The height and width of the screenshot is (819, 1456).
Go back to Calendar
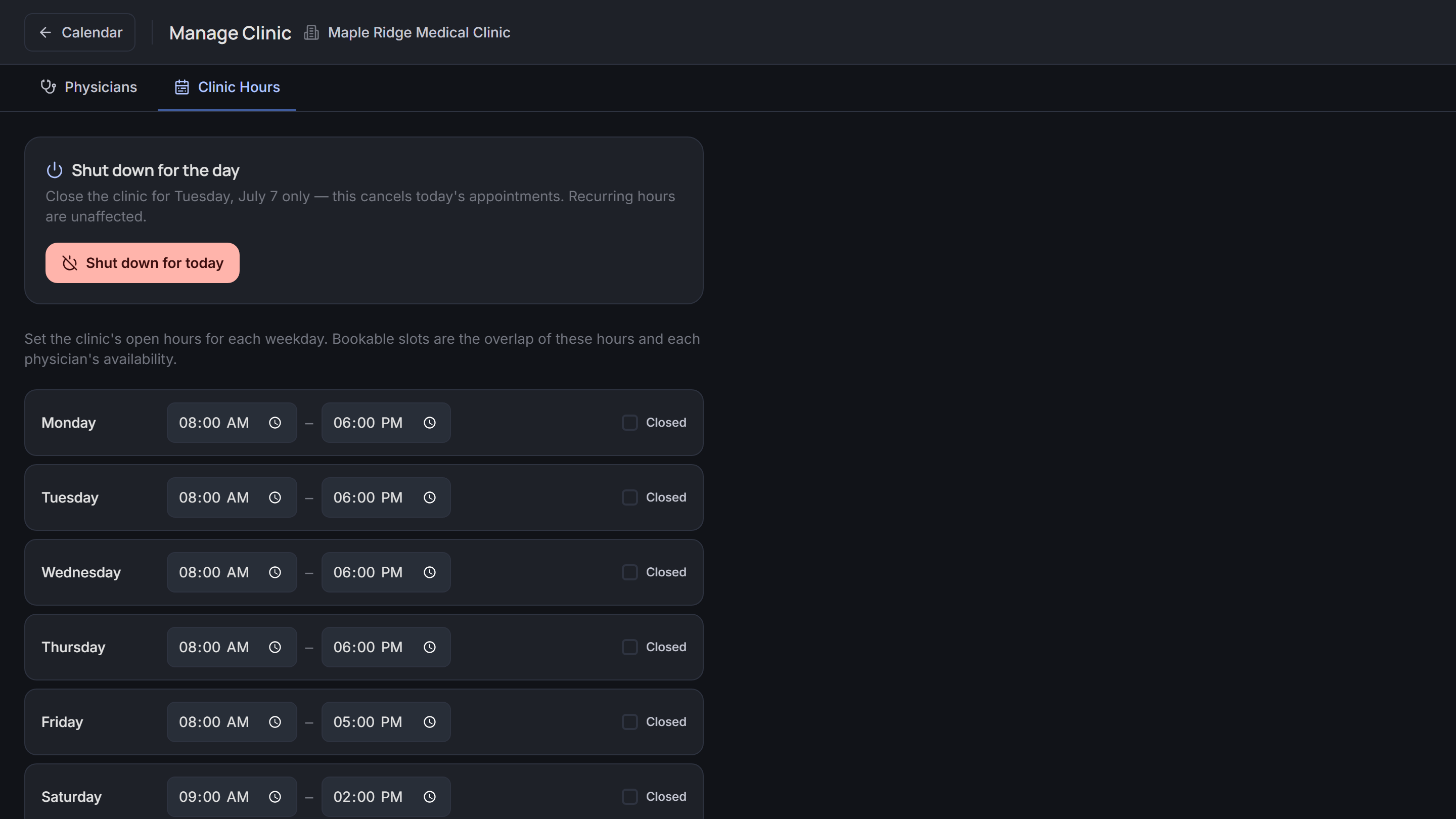point(80,32)
